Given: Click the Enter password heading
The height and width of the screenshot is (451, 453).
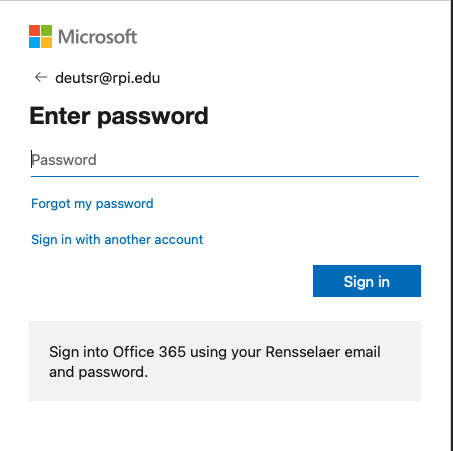Looking at the screenshot, I should coord(119,116).
